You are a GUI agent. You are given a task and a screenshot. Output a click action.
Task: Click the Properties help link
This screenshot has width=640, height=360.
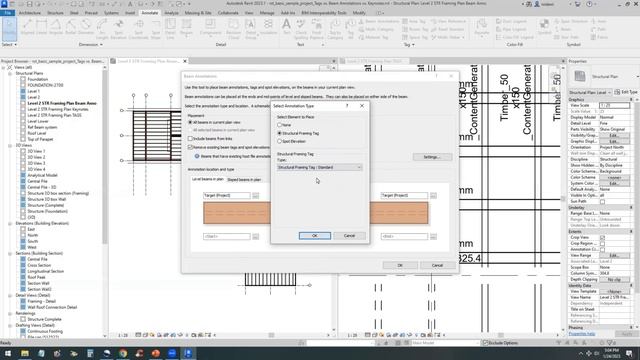pos(582,334)
